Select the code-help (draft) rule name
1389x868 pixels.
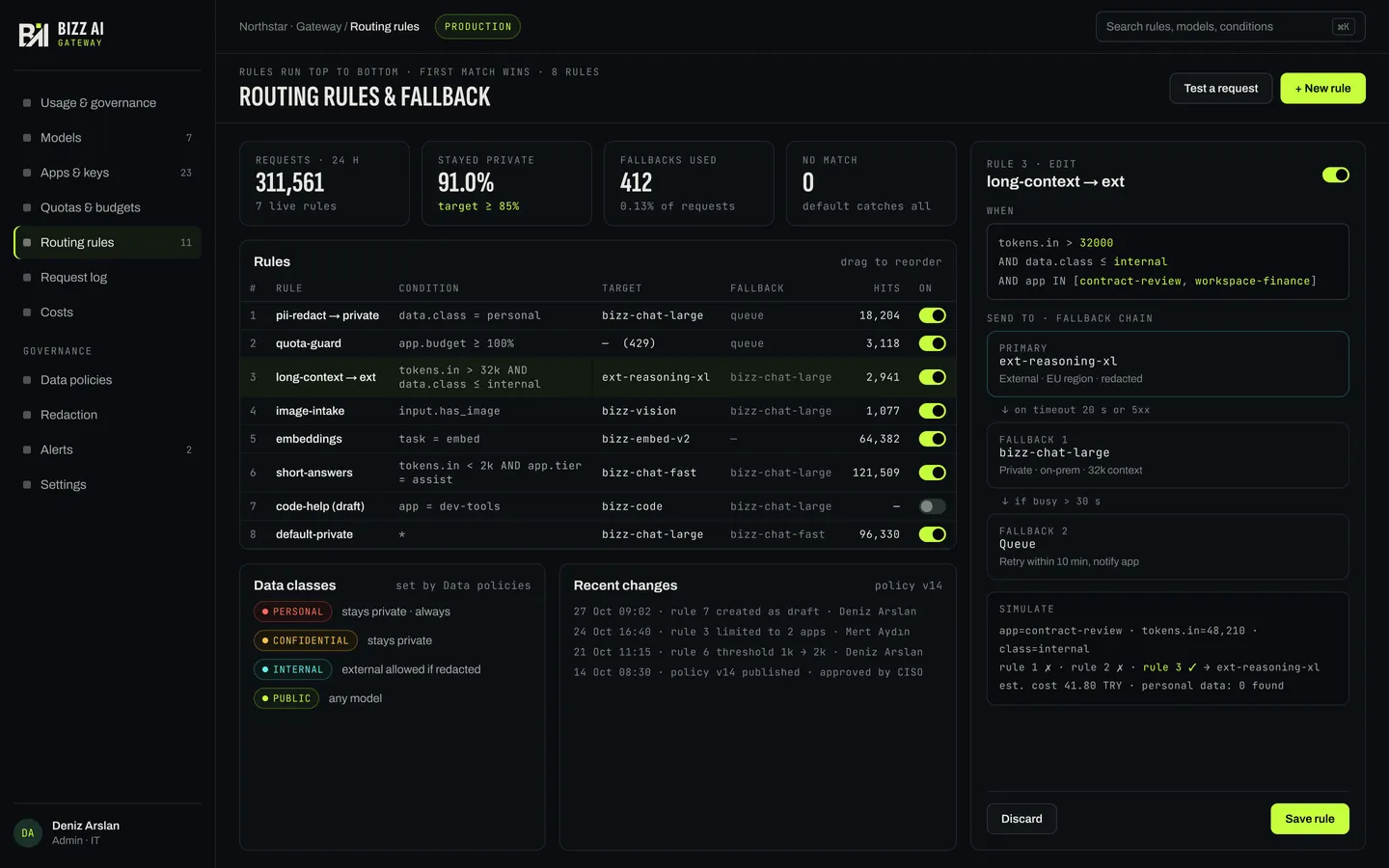(x=319, y=506)
